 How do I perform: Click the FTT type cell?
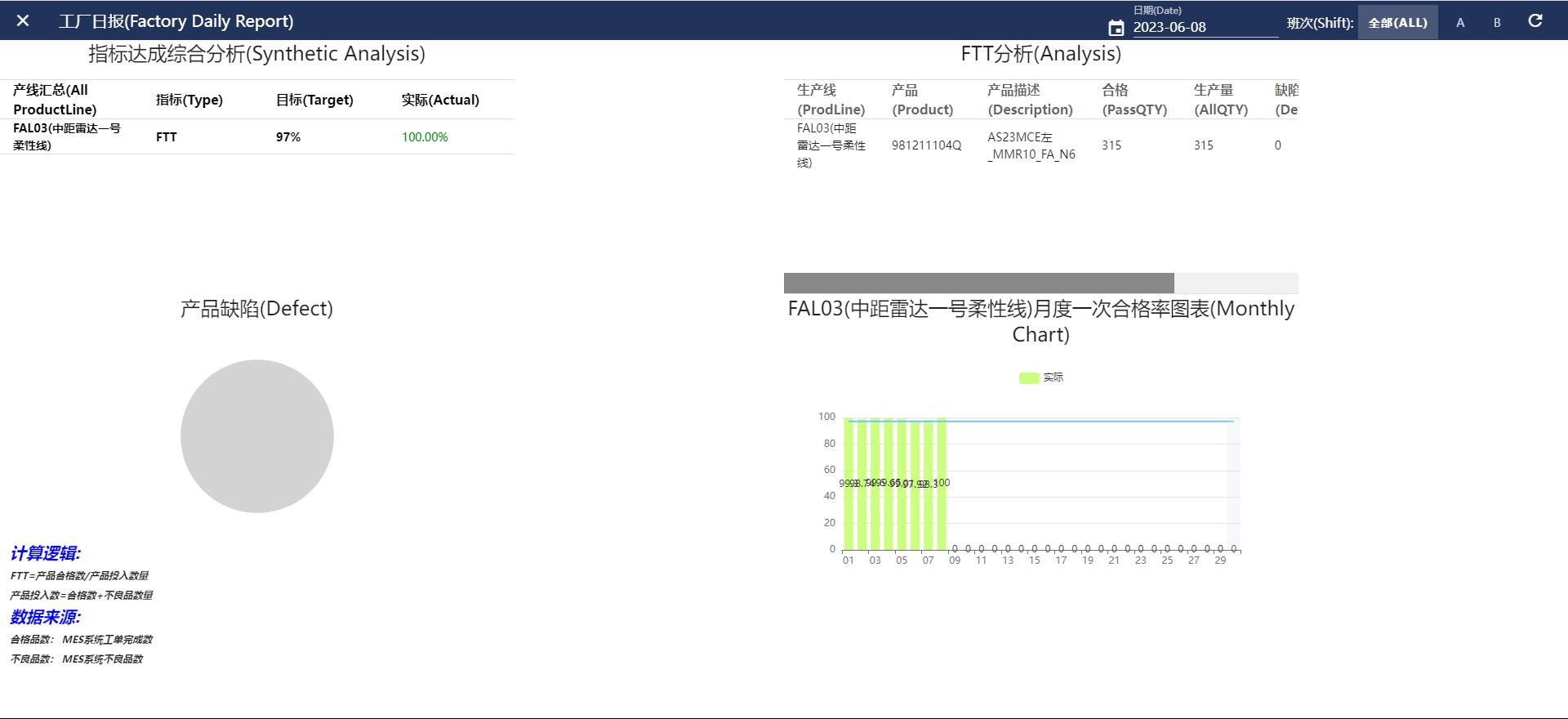tap(167, 137)
